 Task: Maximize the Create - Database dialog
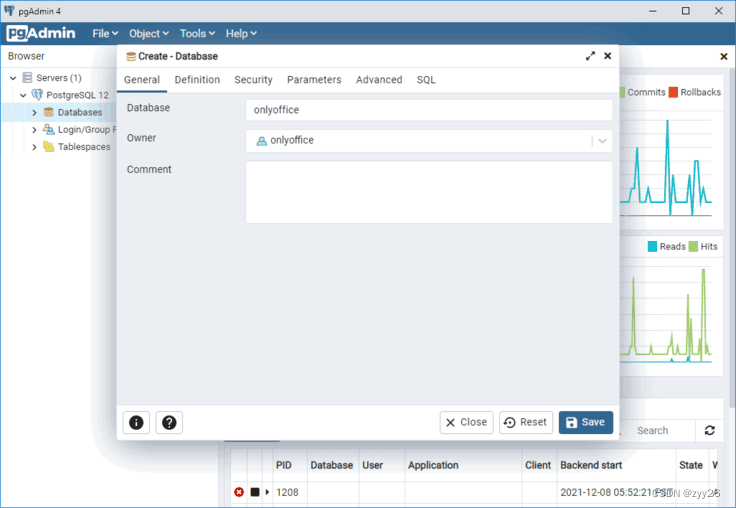point(590,56)
